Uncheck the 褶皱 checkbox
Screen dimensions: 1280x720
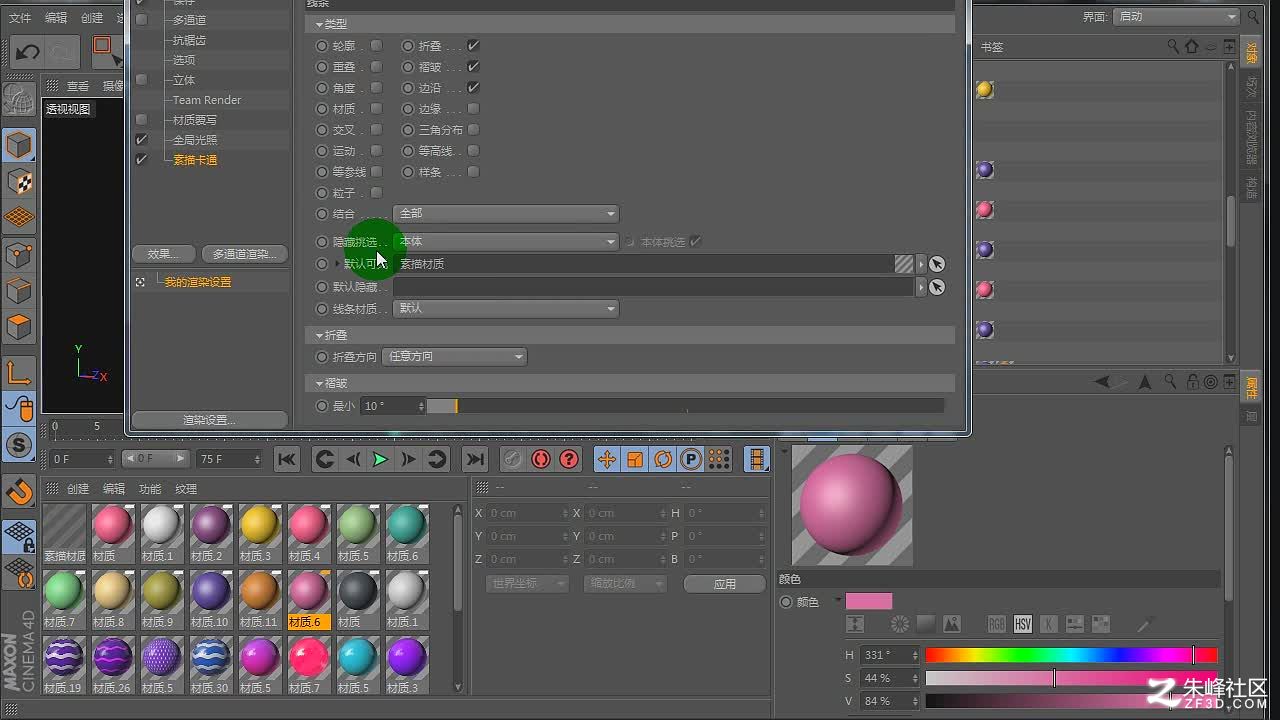pos(473,67)
